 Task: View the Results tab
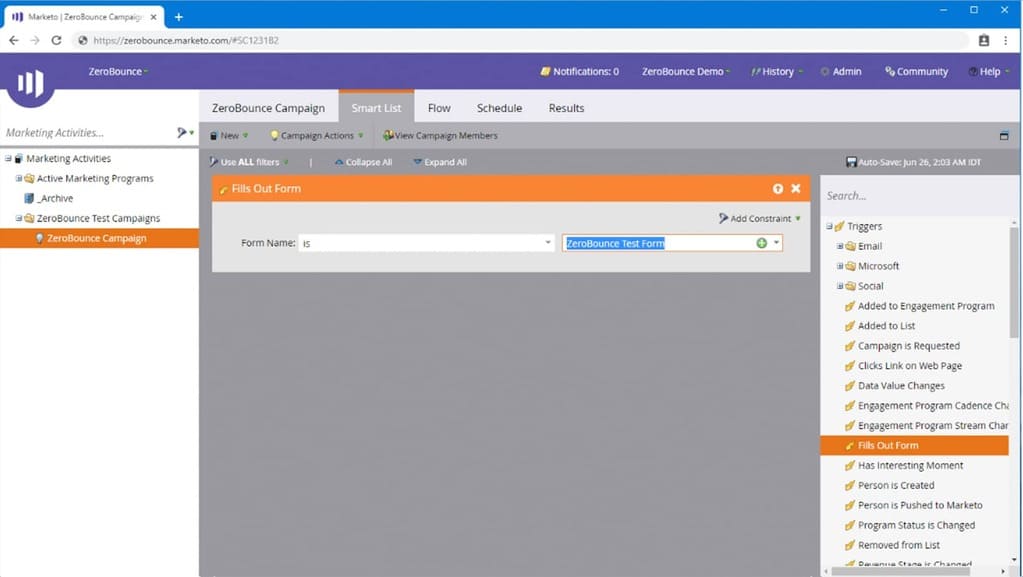coord(566,108)
